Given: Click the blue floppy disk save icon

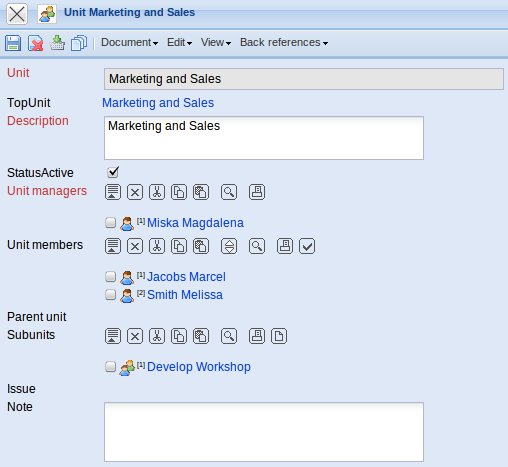Looking at the screenshot, I should coord(13,43).
